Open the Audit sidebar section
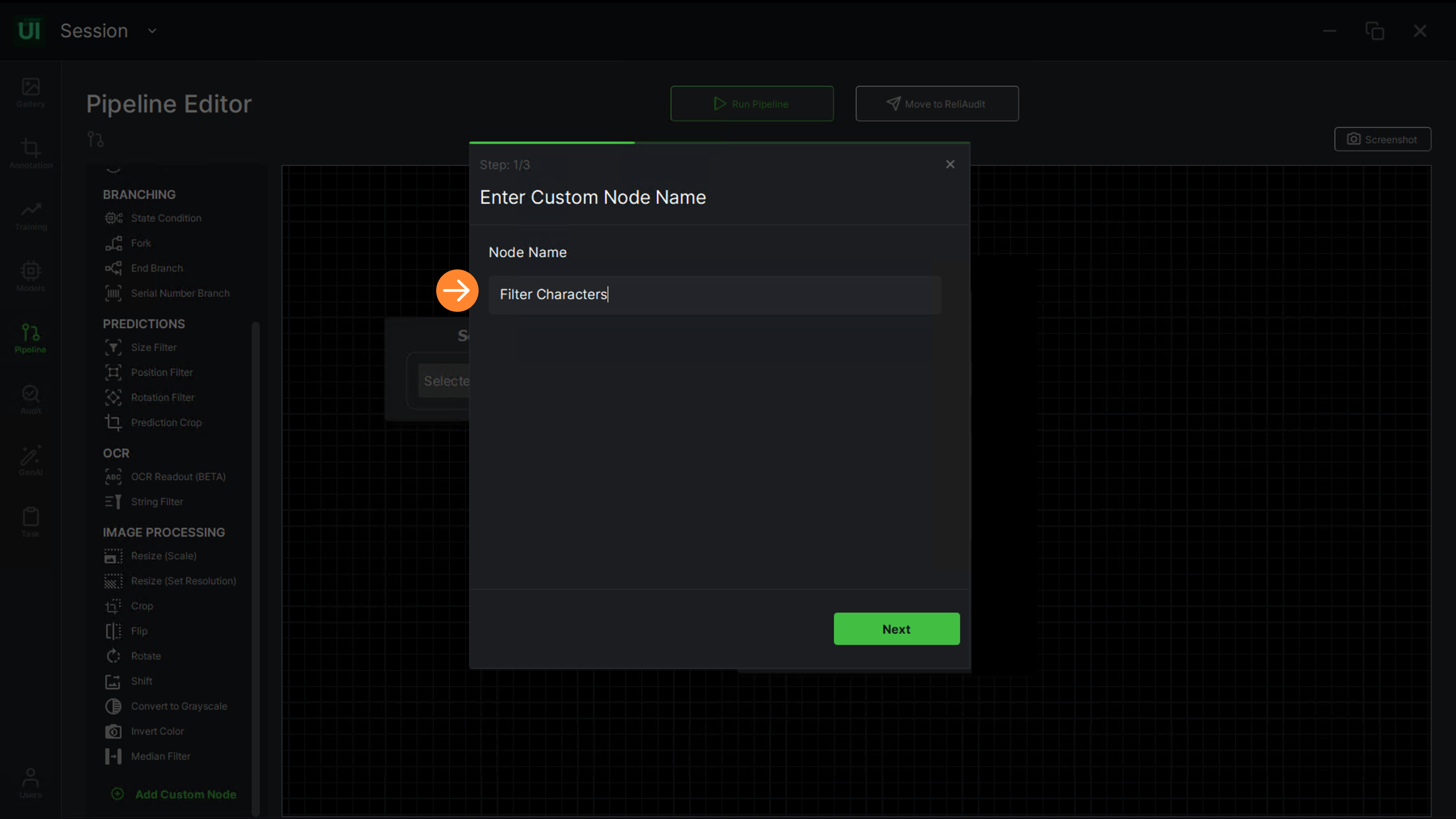1456x819 pixels. (x=30, y=400)
